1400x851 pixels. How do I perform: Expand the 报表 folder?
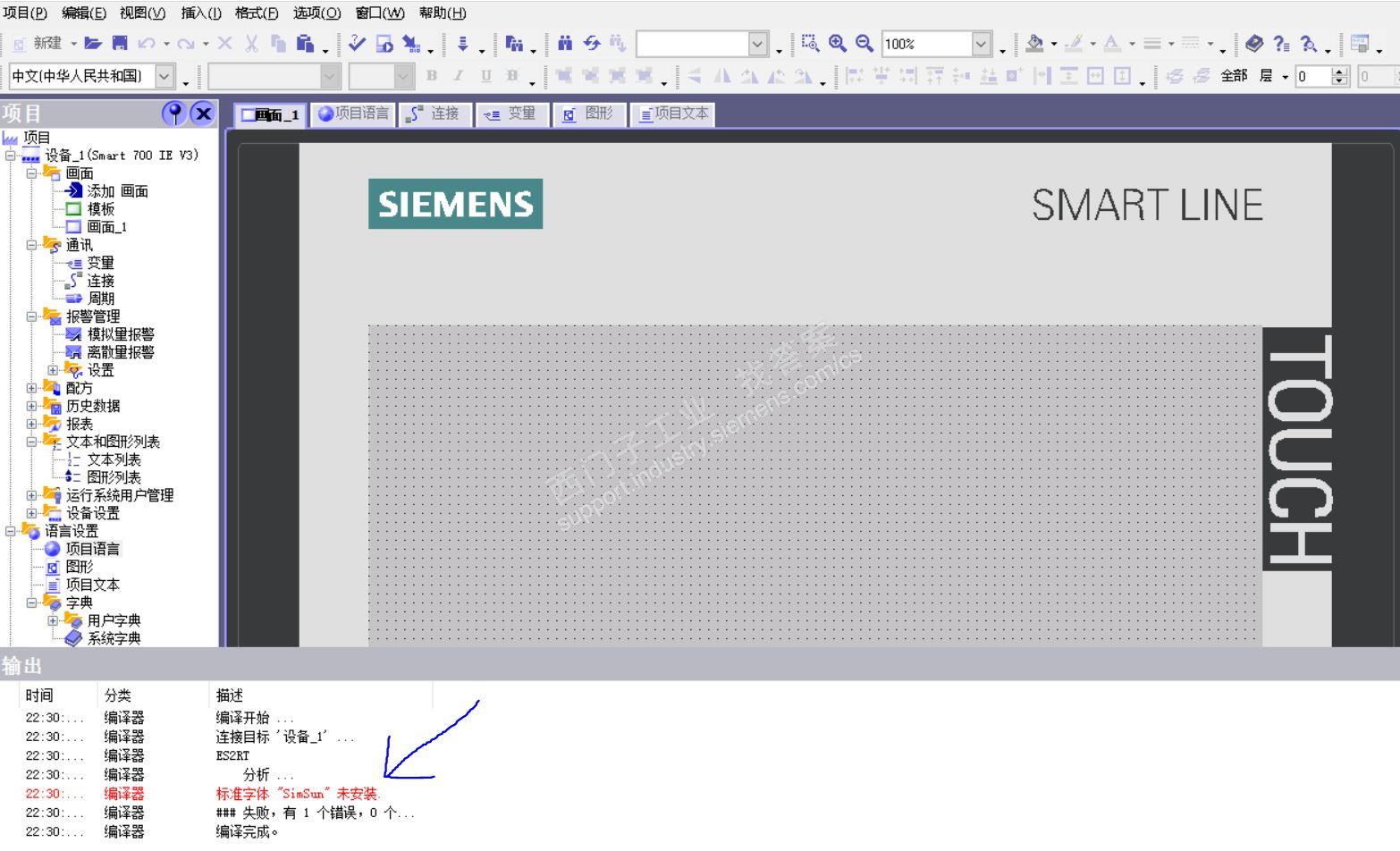coord(31,424)
